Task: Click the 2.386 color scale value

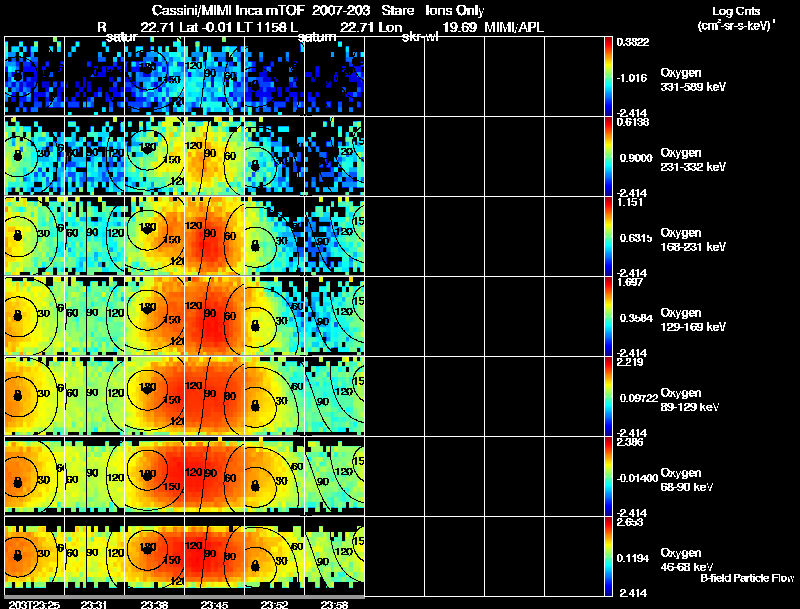Action: point(630,442)
